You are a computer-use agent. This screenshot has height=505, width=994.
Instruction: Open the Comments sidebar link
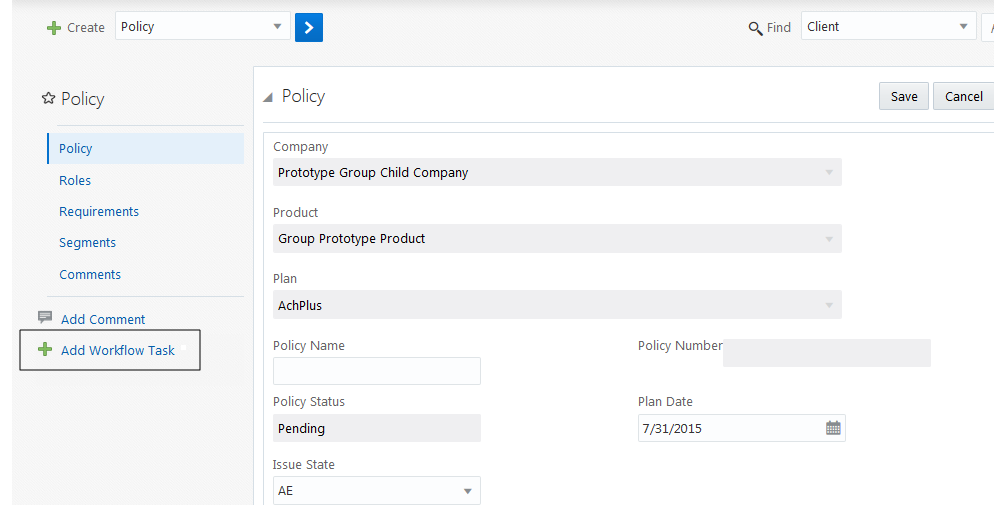90,274
